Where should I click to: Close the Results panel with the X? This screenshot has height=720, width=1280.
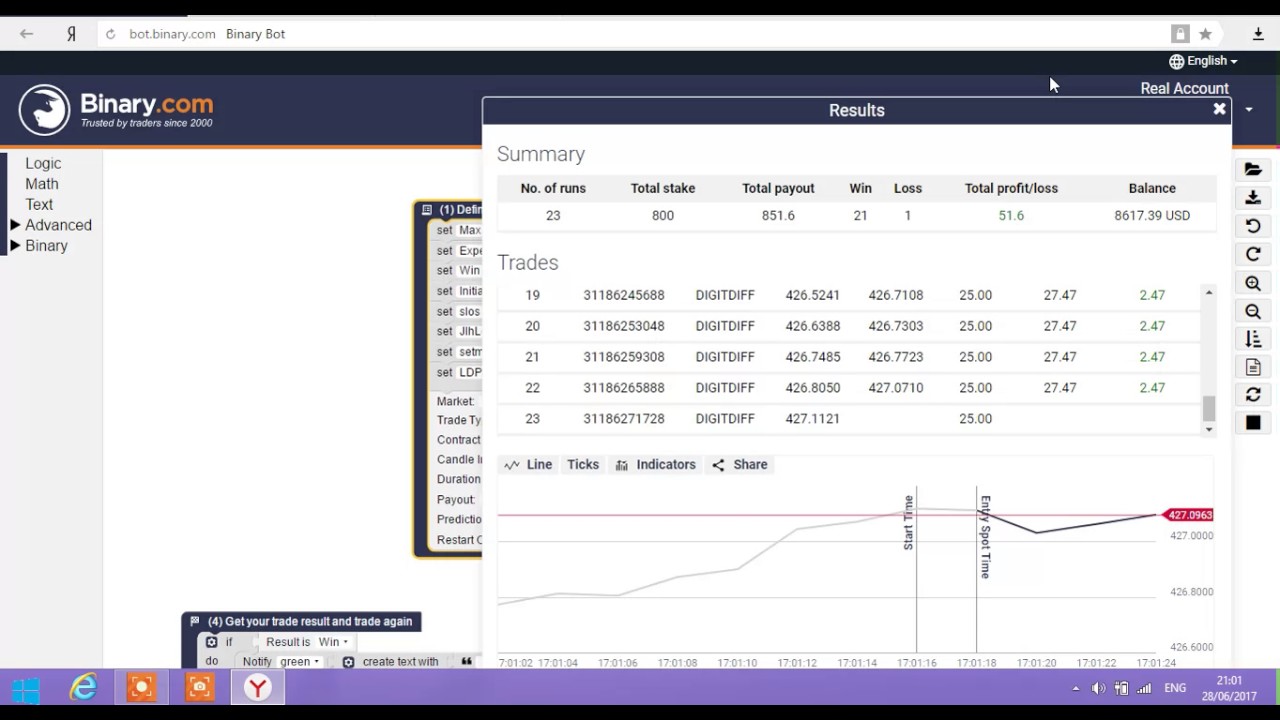[1219, 109]
